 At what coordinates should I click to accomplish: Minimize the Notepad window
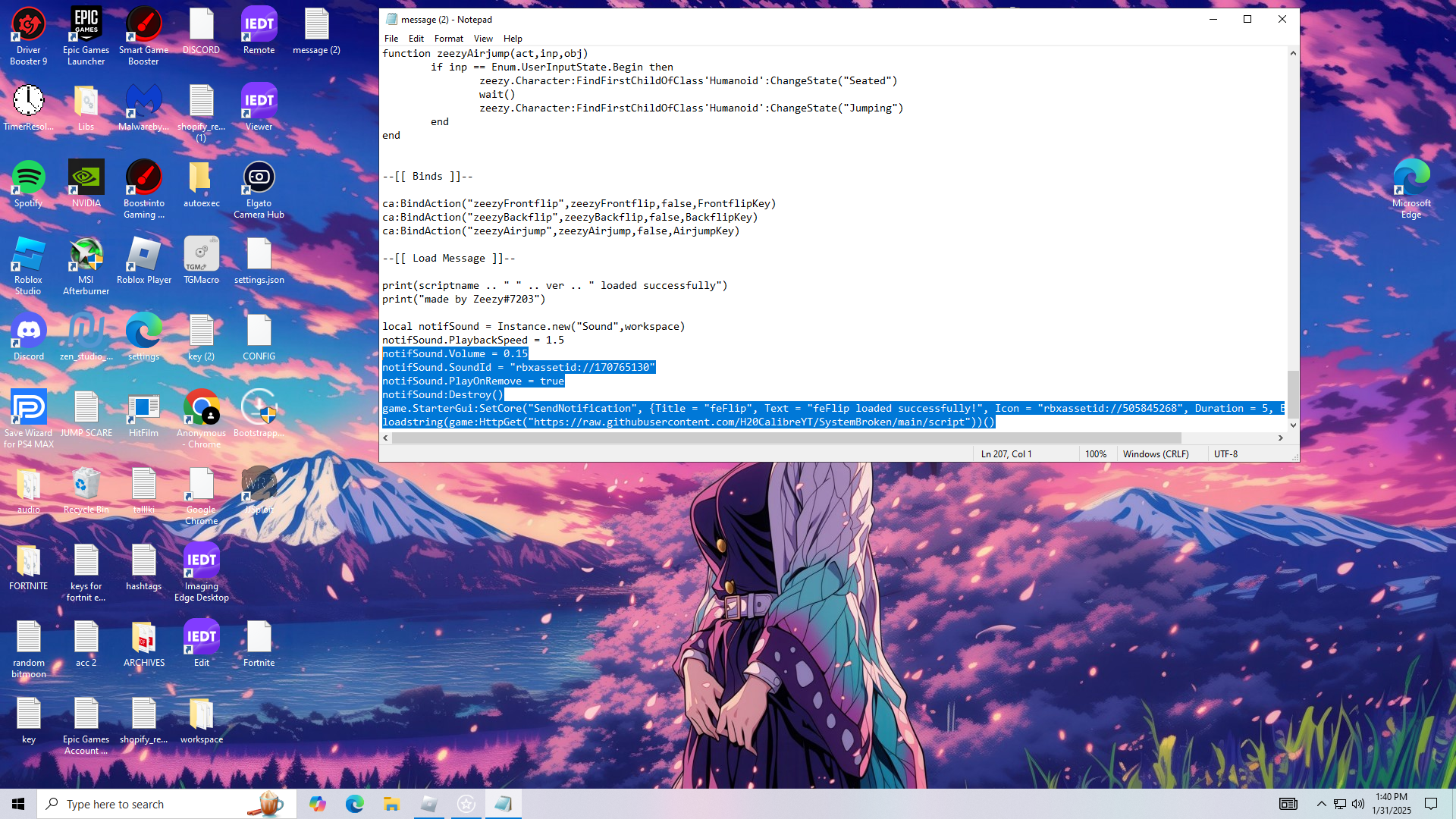click(1213, 20)
